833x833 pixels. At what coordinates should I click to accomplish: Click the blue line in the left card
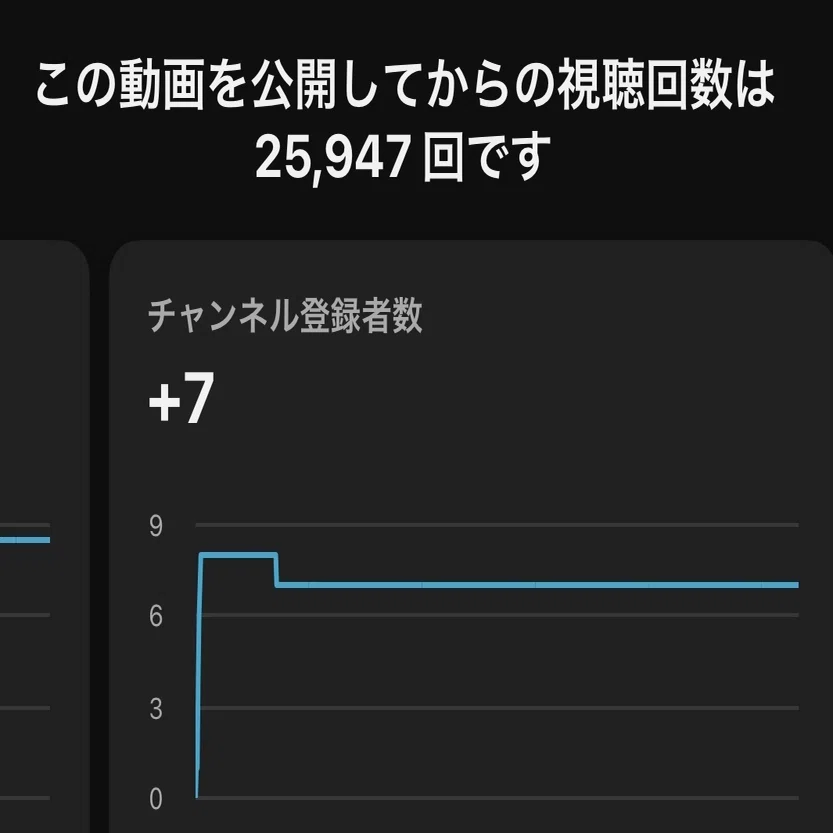(25, 540)
